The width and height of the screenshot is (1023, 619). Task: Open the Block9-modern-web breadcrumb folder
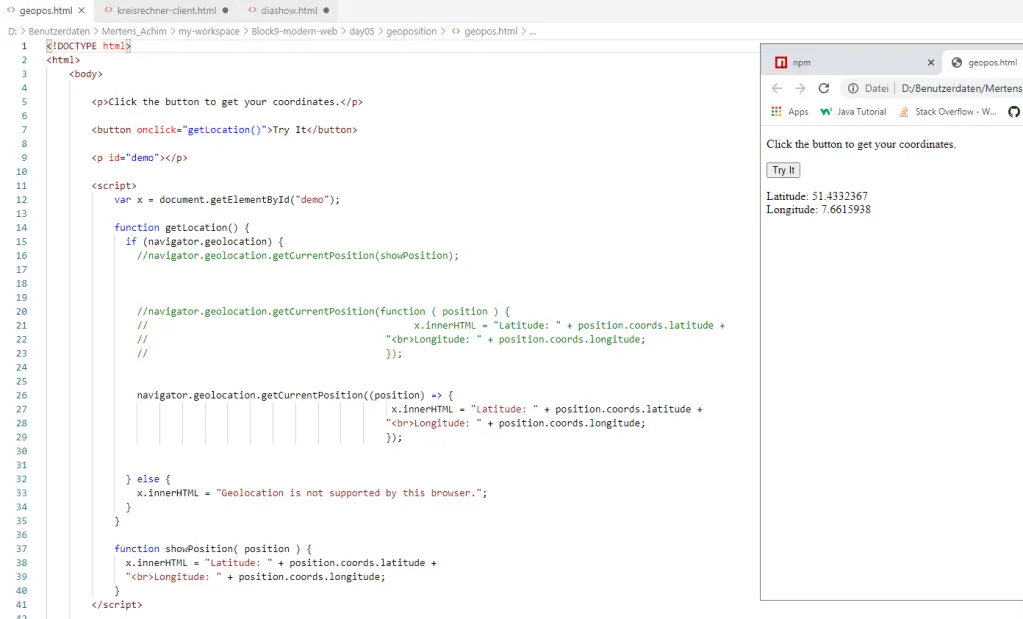[294, 31]
